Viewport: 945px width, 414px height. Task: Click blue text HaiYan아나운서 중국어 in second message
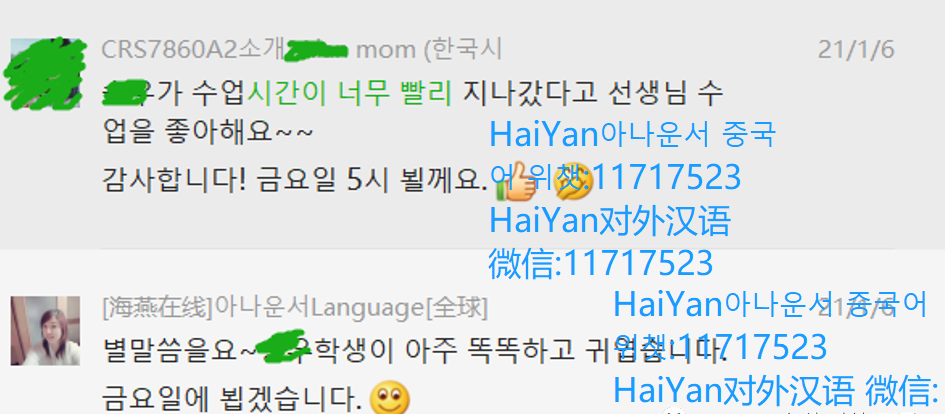point(770,304)
